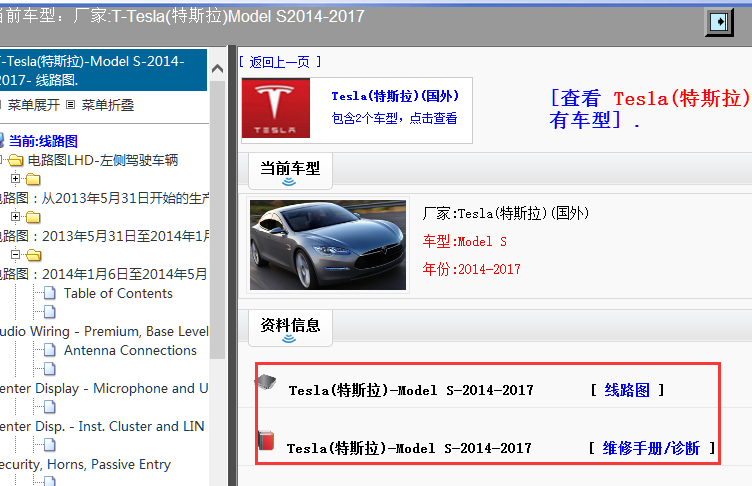This screenshot has width=752, height=486.
Task: Click page icon above Center Display - Microphone
Action: click(49, 369)
